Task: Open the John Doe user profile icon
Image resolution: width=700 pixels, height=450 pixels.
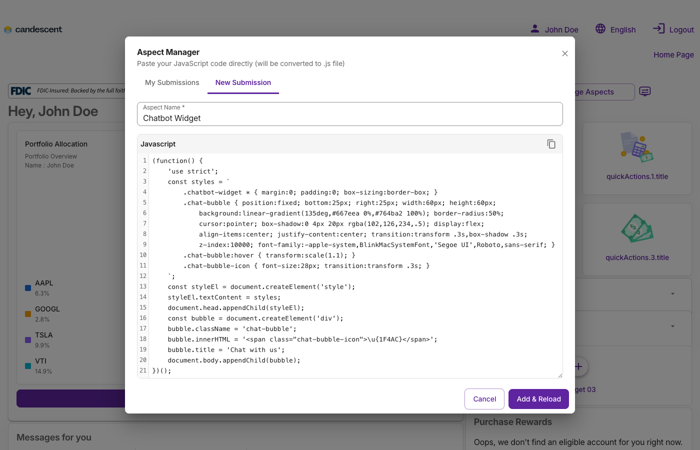Action: click(x=534, y=29)
